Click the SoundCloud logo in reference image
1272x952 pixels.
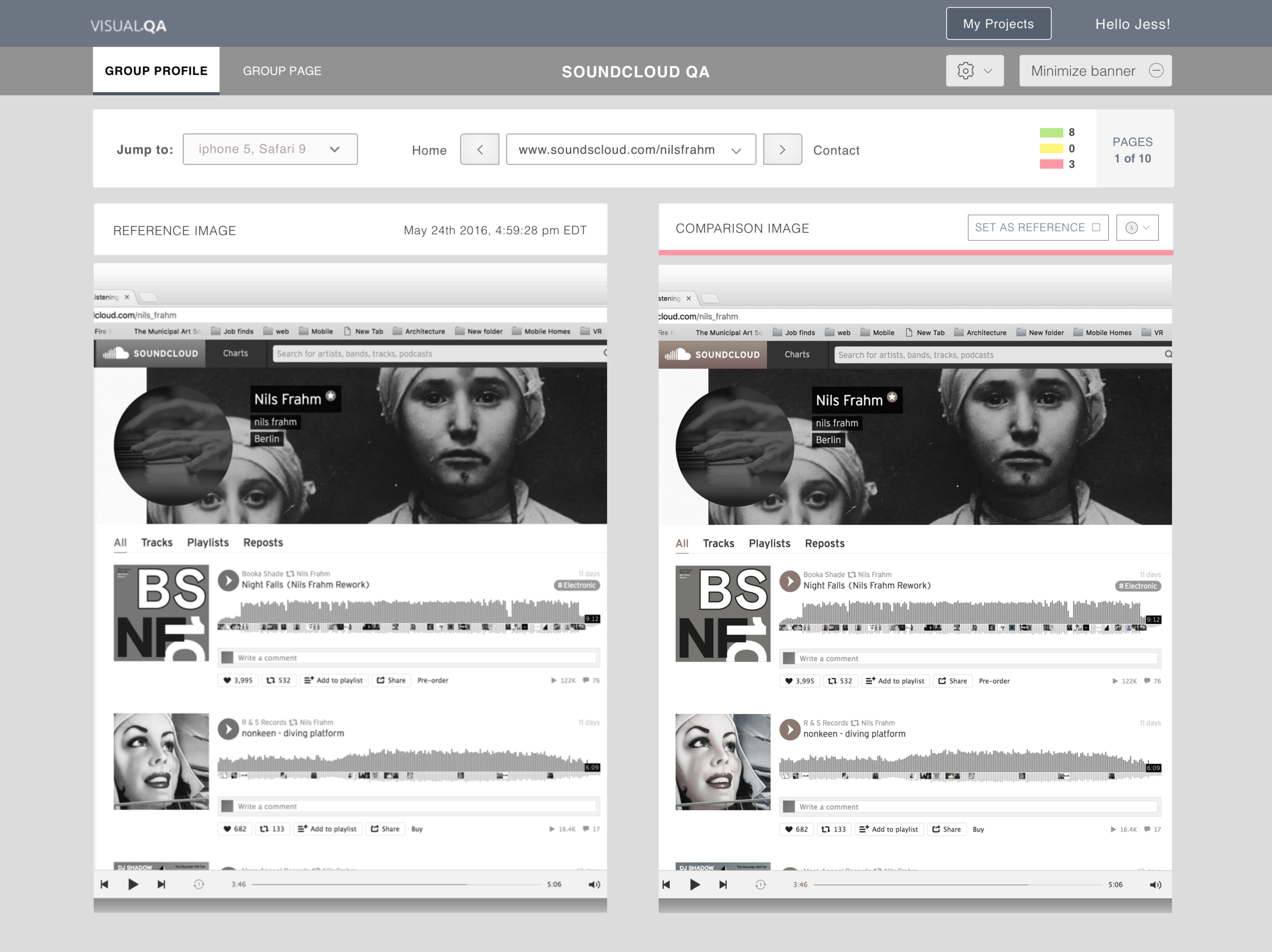click(150, 353)
